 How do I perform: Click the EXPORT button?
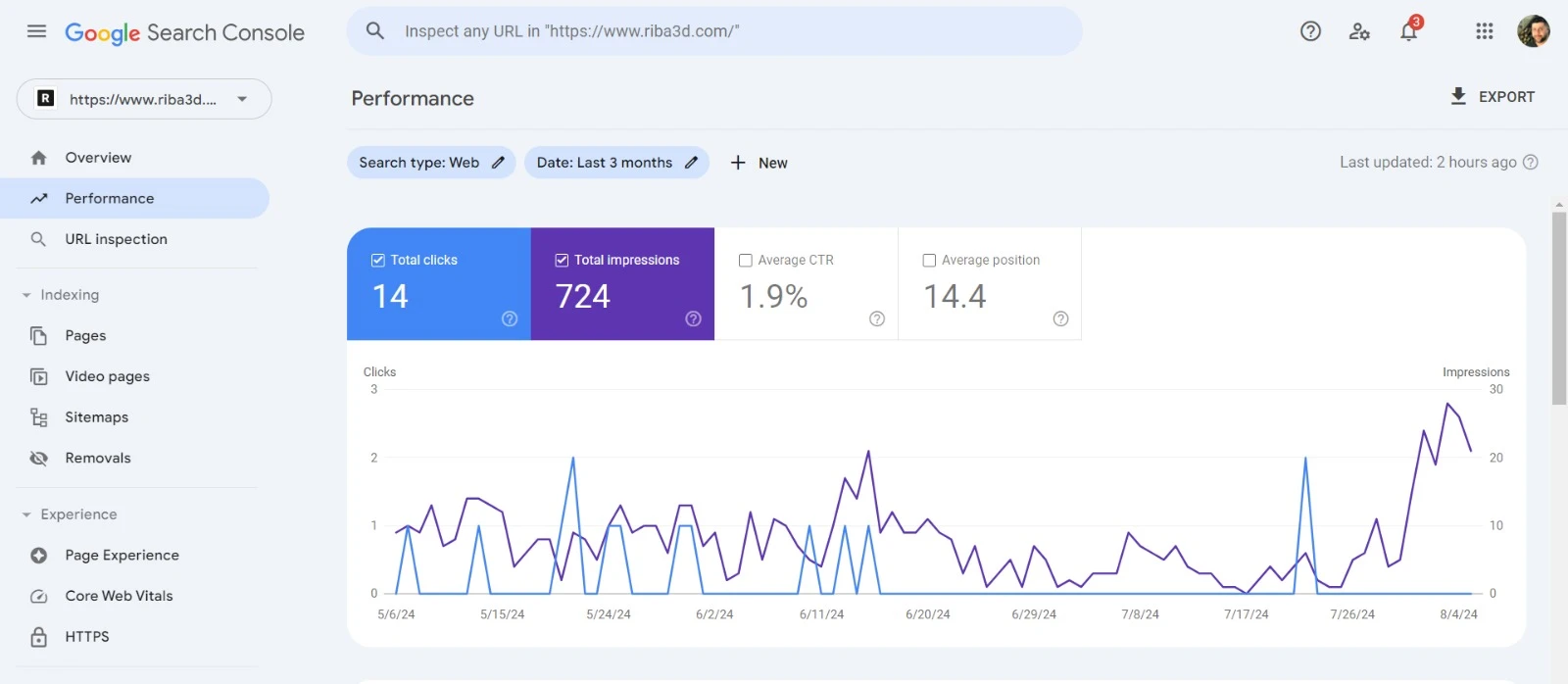pos(1493,97)
